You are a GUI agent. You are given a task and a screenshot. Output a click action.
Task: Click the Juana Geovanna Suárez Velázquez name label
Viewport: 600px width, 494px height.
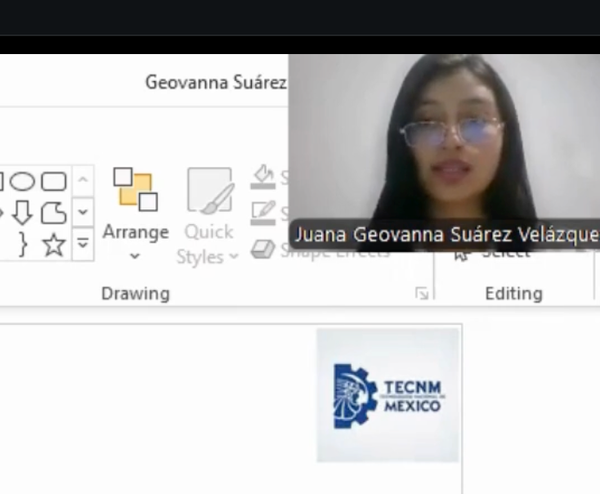pos(444,235)
